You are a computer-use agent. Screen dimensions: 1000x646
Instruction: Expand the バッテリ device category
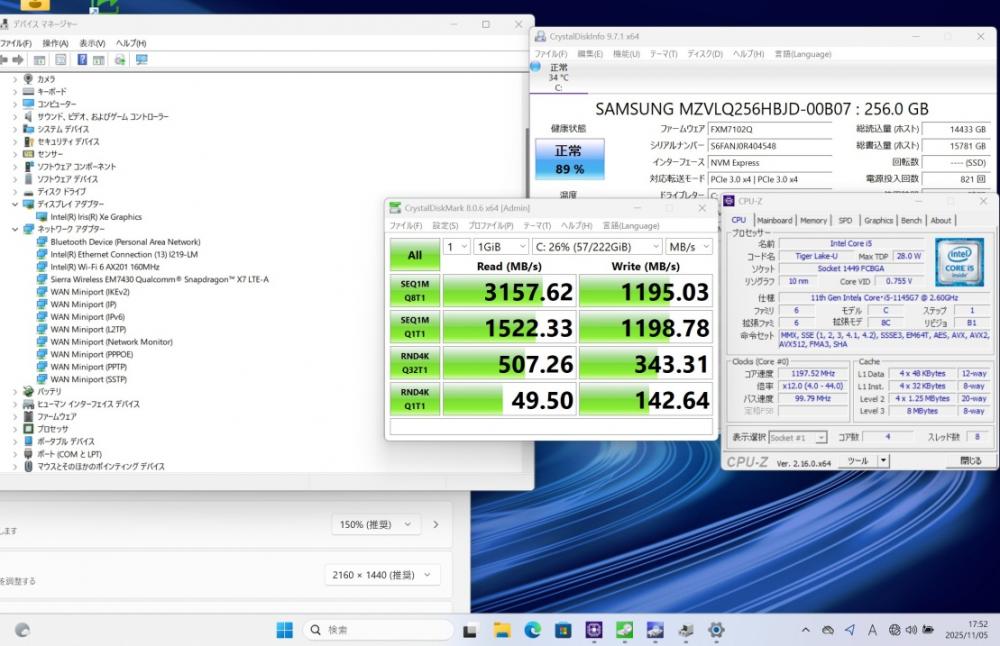[15, 392]
